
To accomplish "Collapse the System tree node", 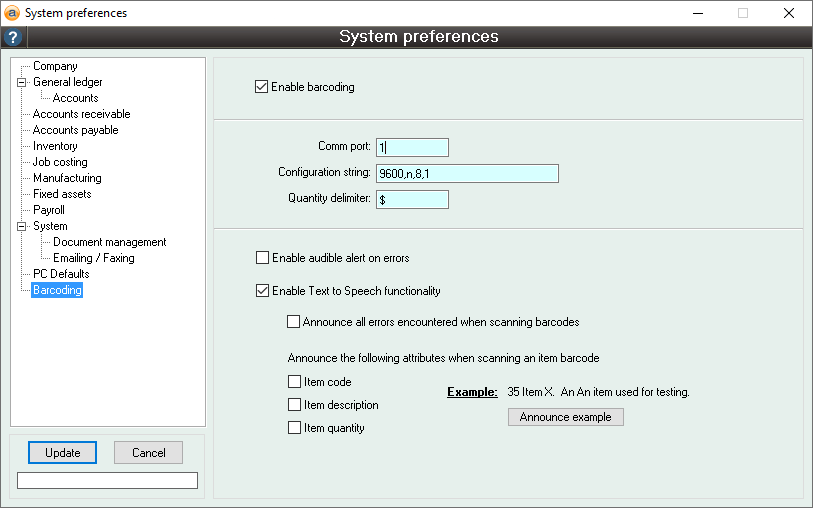I will [20, 226].
